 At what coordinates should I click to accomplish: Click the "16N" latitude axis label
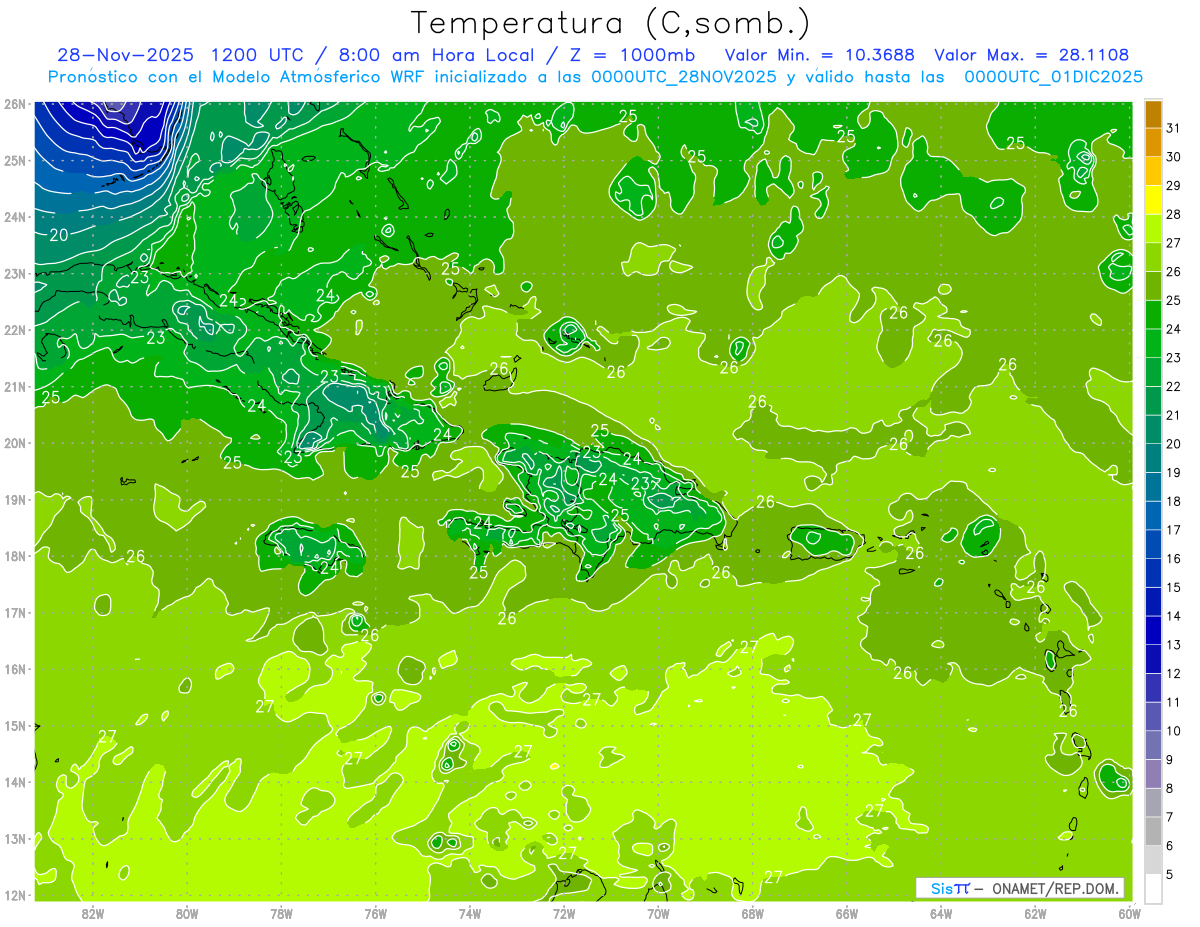click(x=14, y=669)
